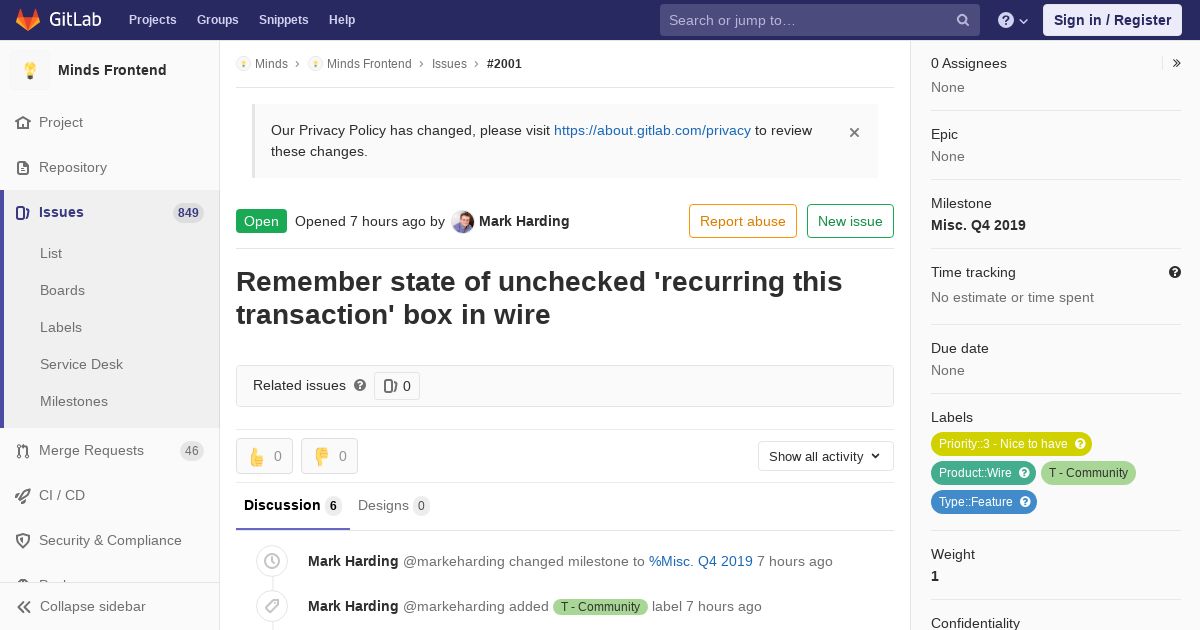Open the Milestones sidebar item
The image size is (1200, 630).
tap(74, 402)
